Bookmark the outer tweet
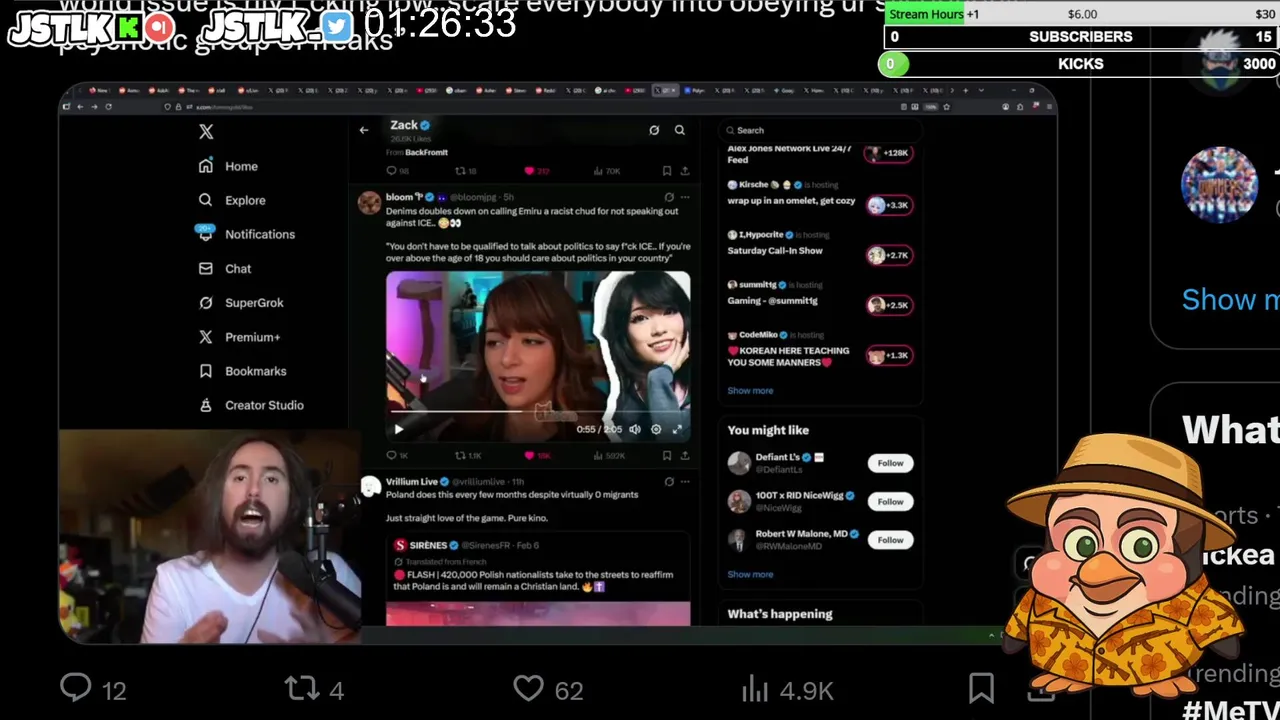 pos(981,688)
